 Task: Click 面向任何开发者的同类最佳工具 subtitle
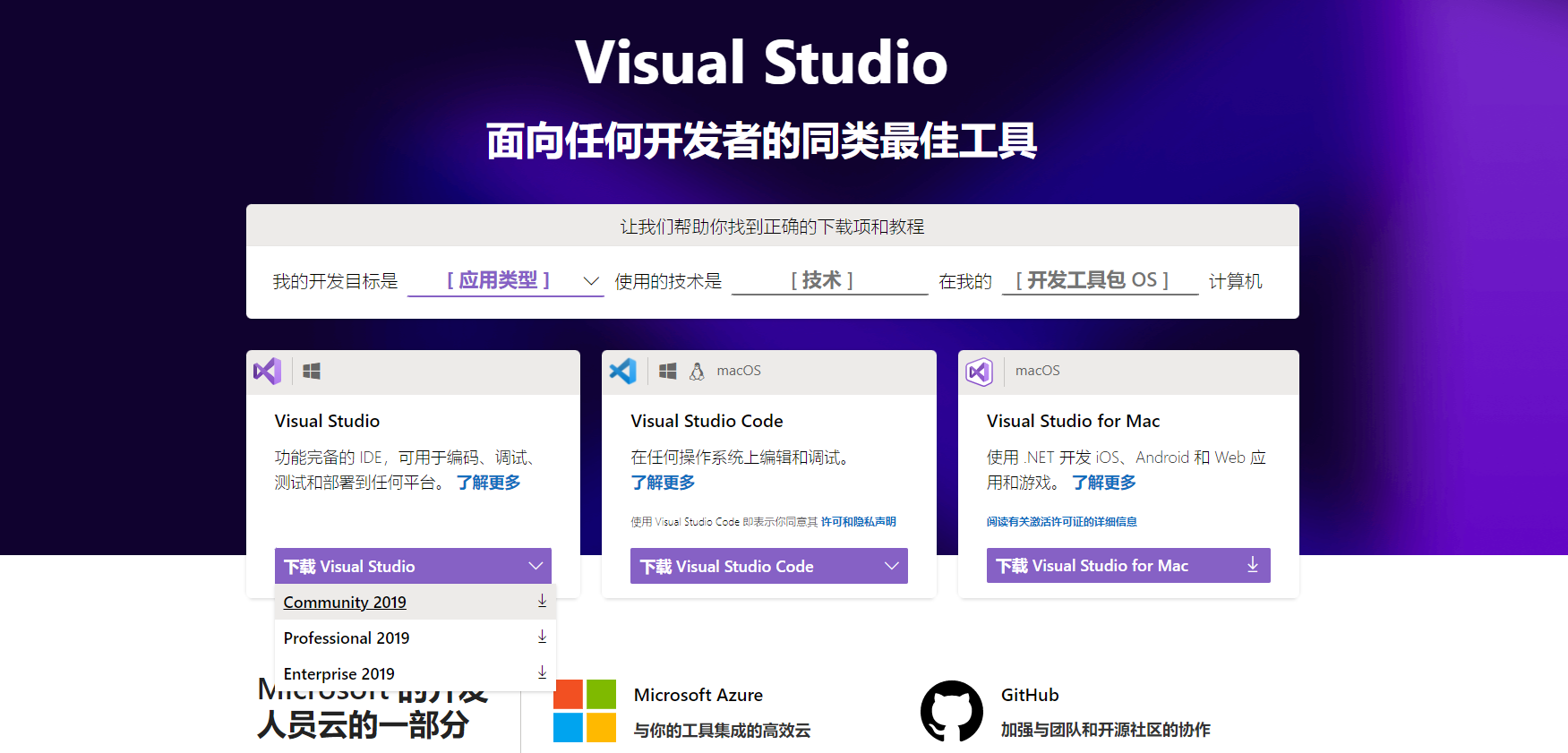pos(761,141)
